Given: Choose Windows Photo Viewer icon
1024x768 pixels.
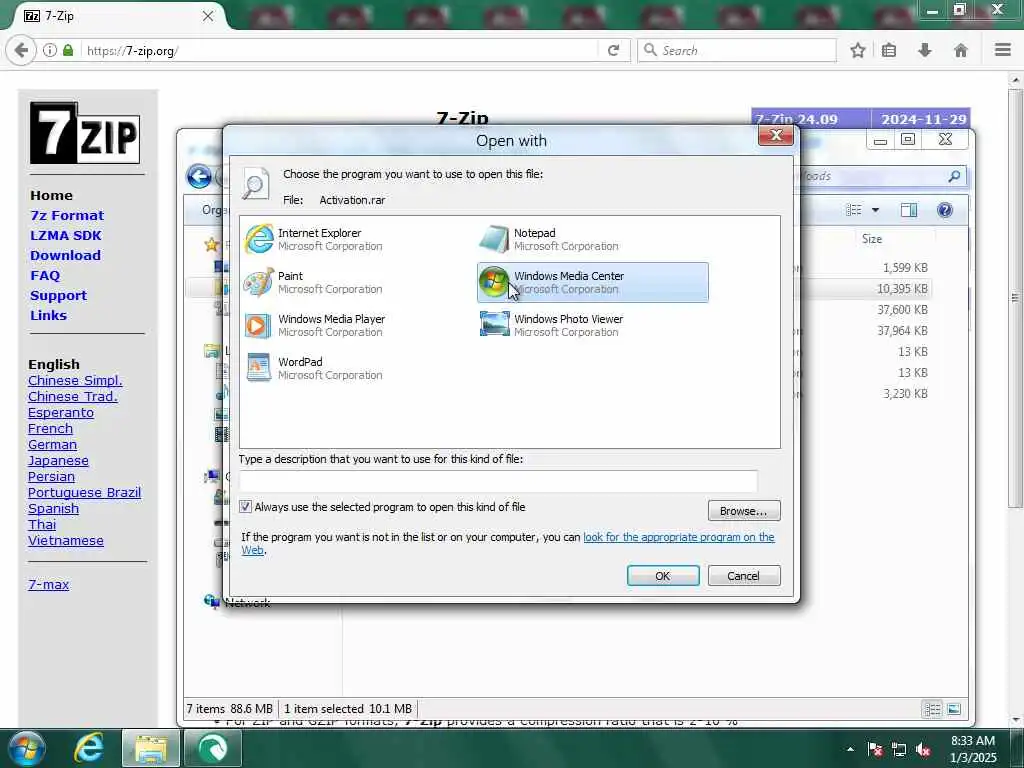Looking at the screenshot, I should [x=494, y=324].
